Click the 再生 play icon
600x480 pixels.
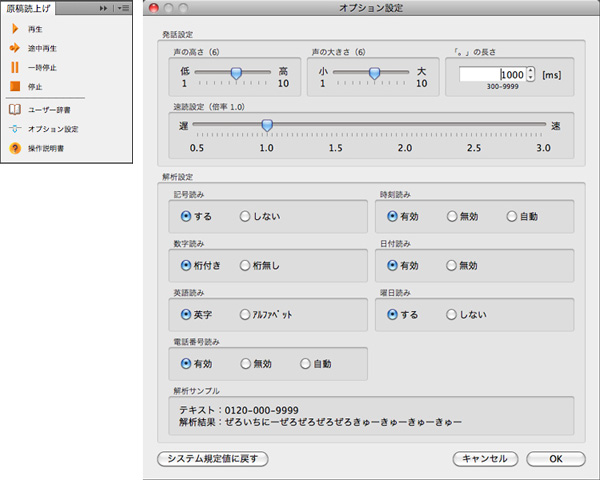coord(15,31)
